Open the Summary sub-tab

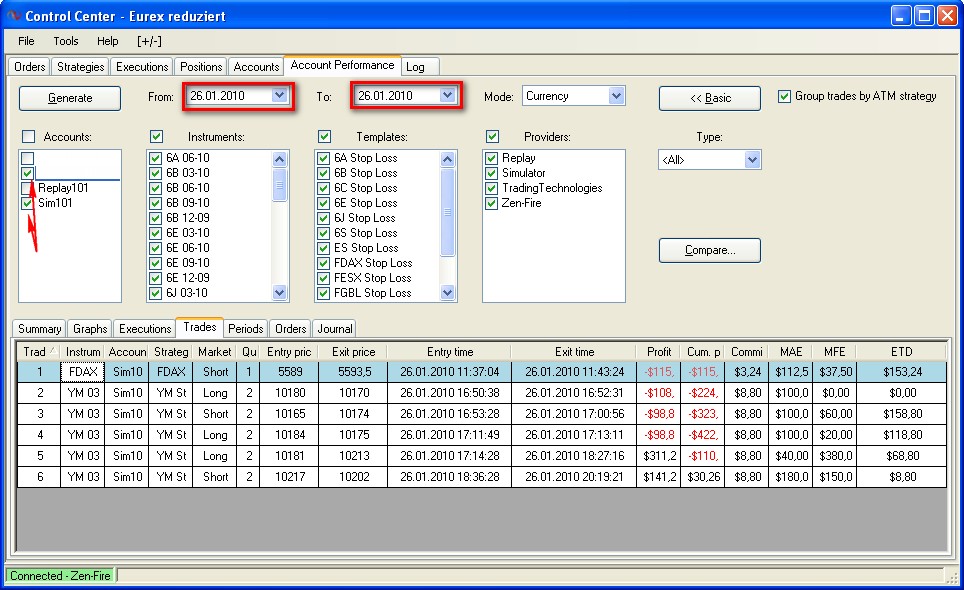40,329
